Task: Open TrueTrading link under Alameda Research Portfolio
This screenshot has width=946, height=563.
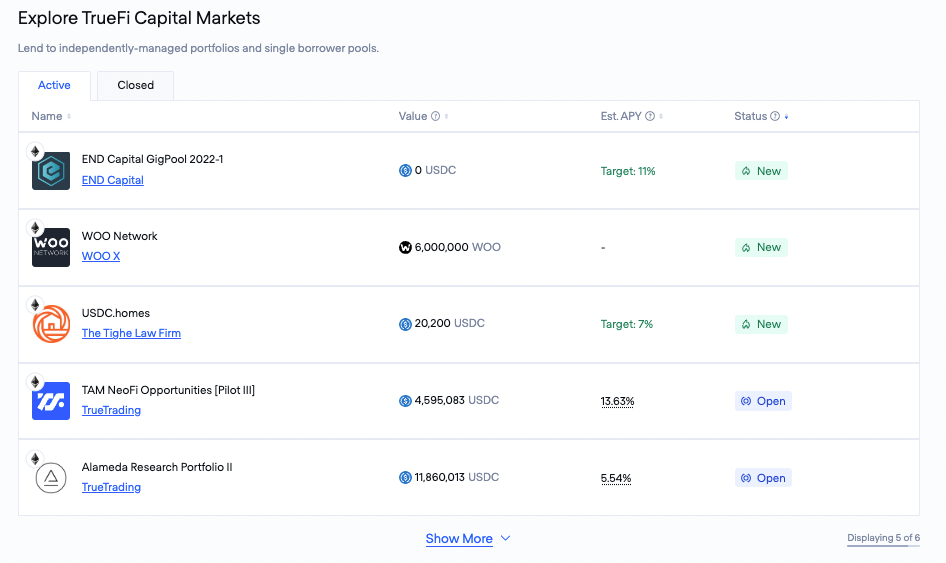Action: pos(111,487)
